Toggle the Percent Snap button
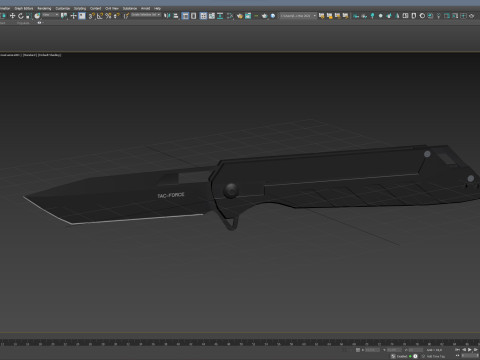The height and width of the screenshot is (360, 480). point(109,16)
